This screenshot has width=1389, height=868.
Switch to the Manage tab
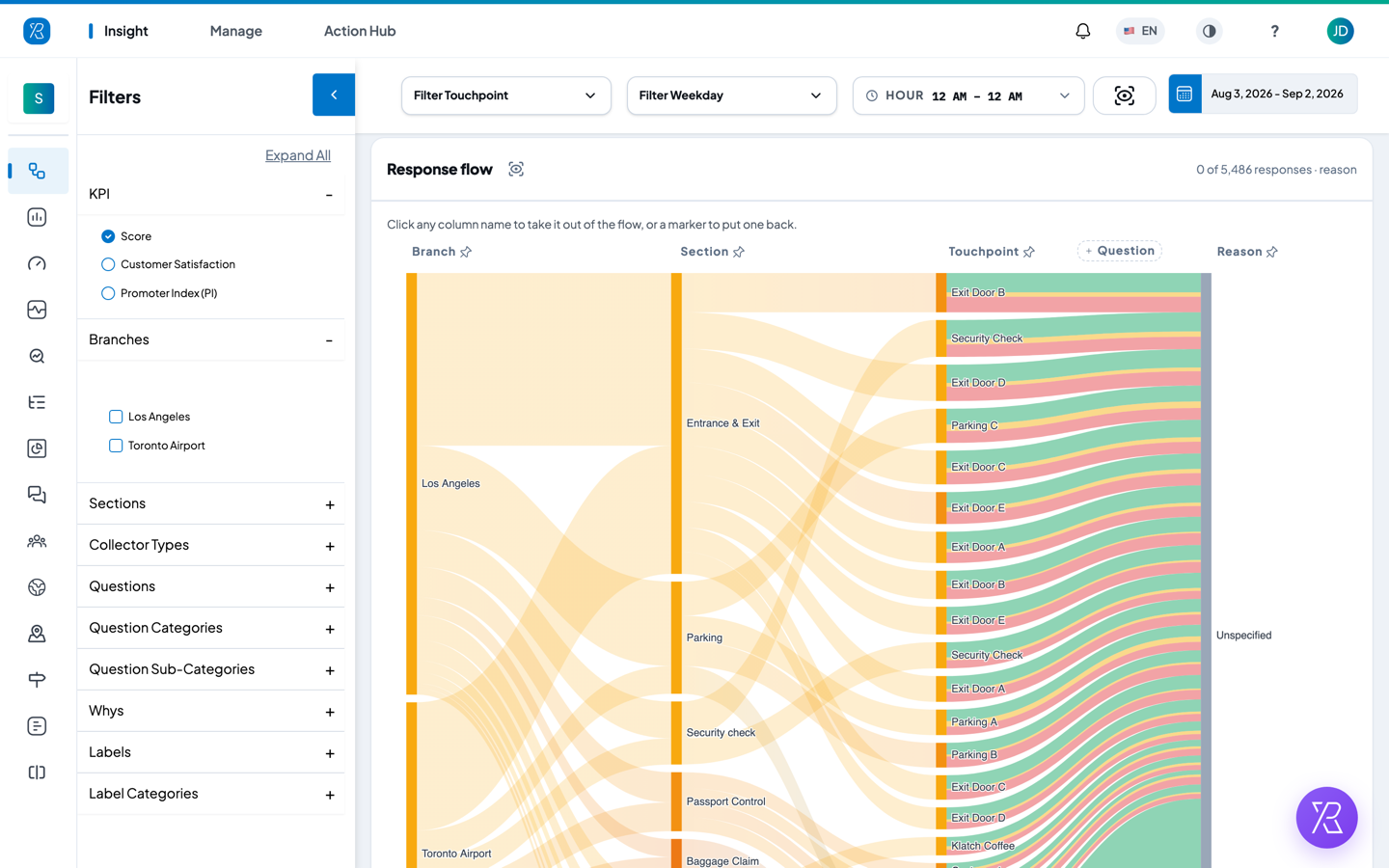pyautogui.click(x=236, y=31)
